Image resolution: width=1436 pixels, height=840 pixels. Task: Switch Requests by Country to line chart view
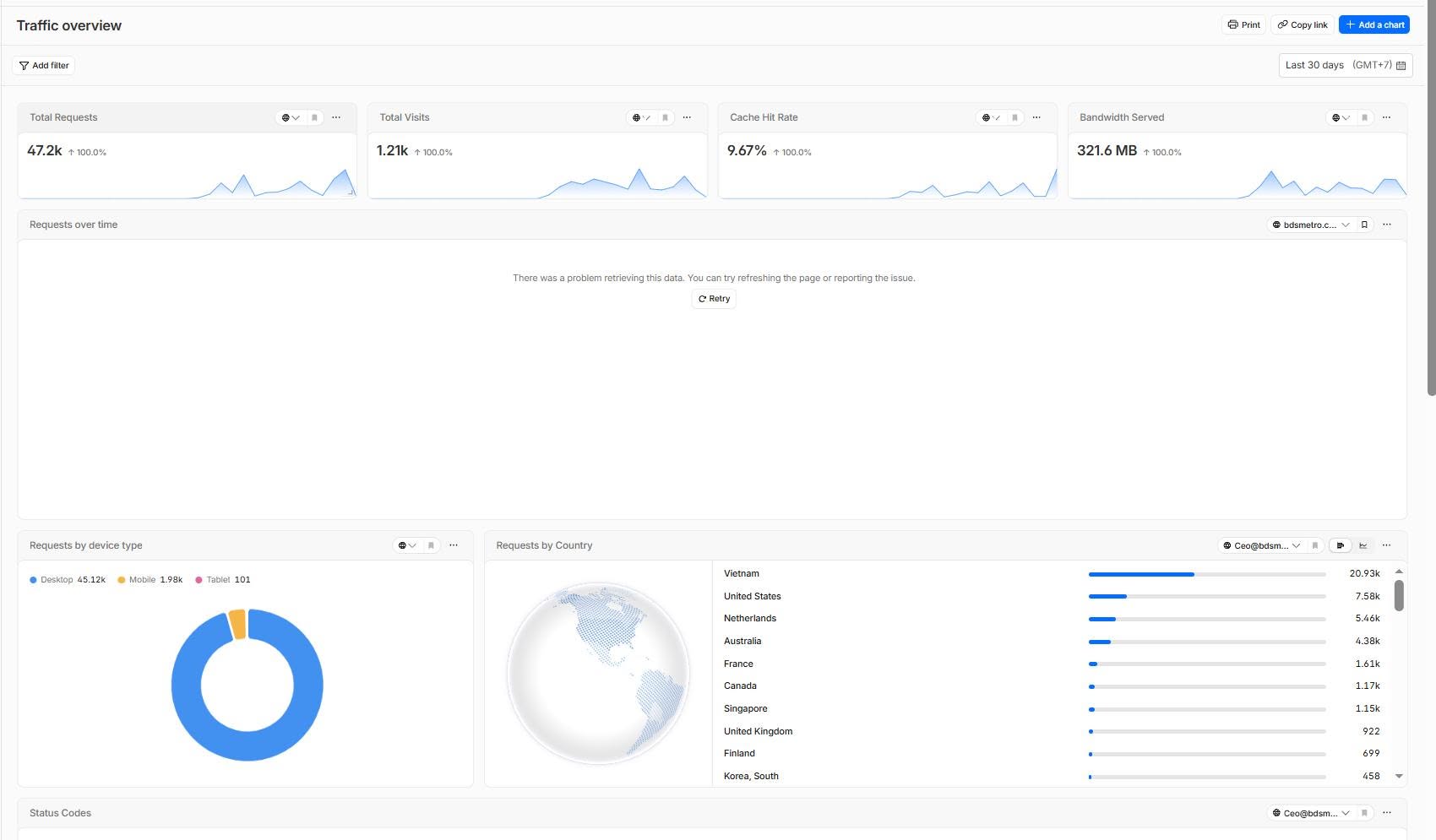1363,545
